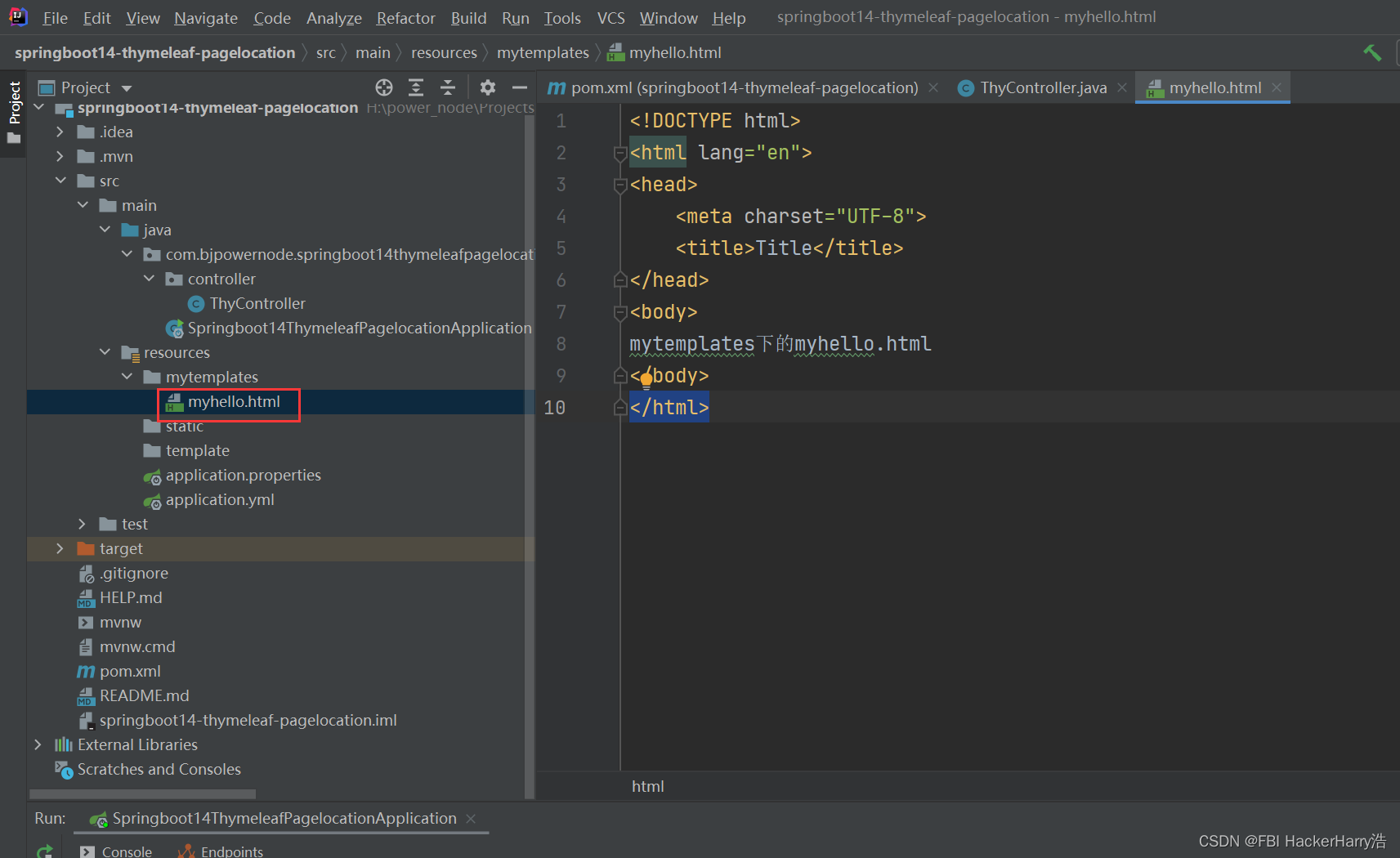Click the Project tool window side tab
The height and width of the screenshot is (858, 1400).
[14, 113]
